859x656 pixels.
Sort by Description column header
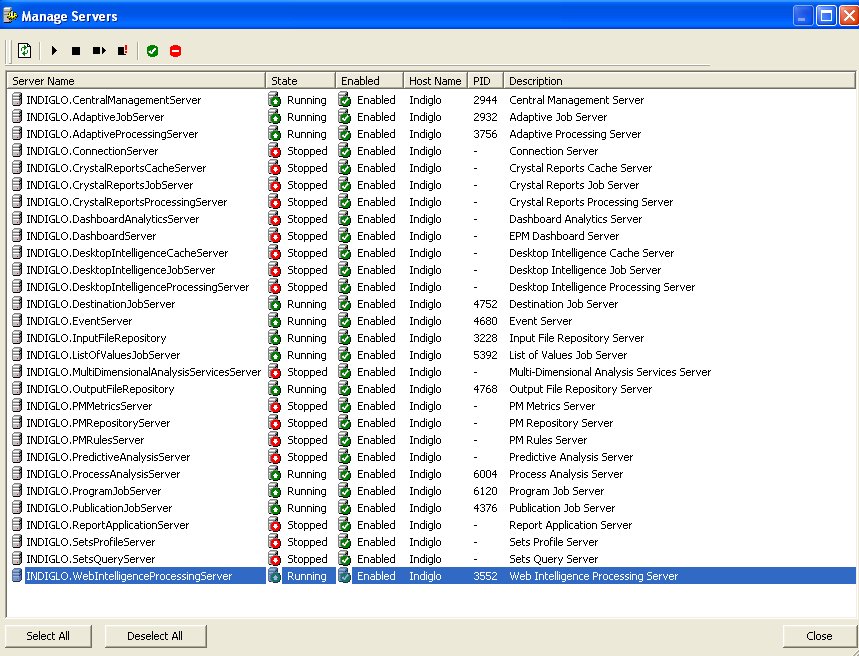pyautogui.click(x=679, y=81)
